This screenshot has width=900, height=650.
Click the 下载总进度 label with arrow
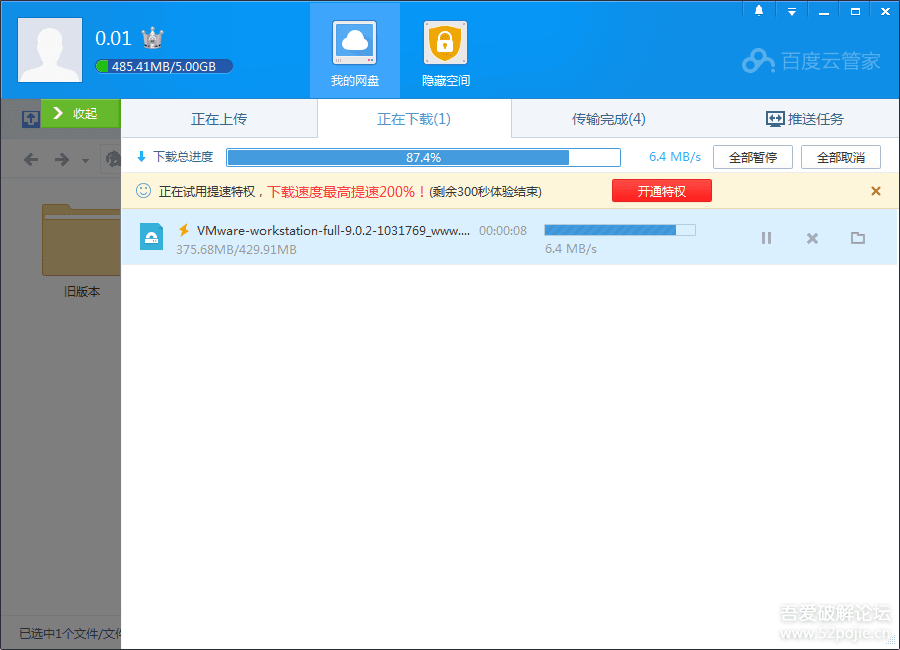(174, 157)
